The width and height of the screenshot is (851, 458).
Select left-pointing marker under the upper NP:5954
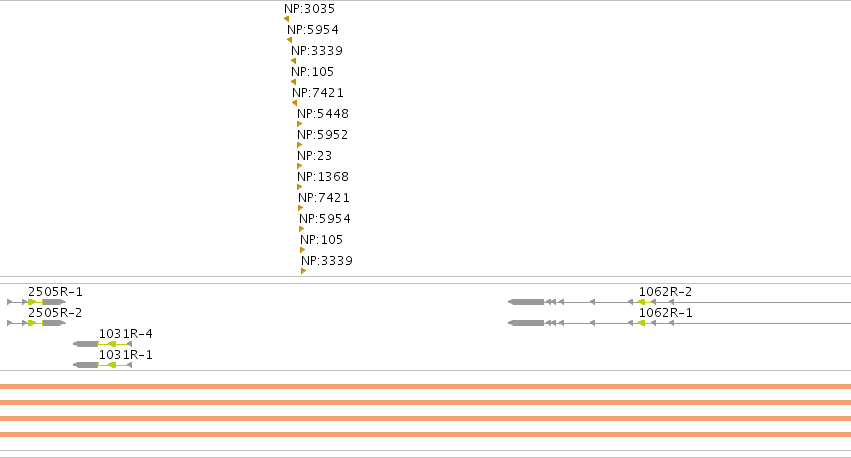point(289,40)
